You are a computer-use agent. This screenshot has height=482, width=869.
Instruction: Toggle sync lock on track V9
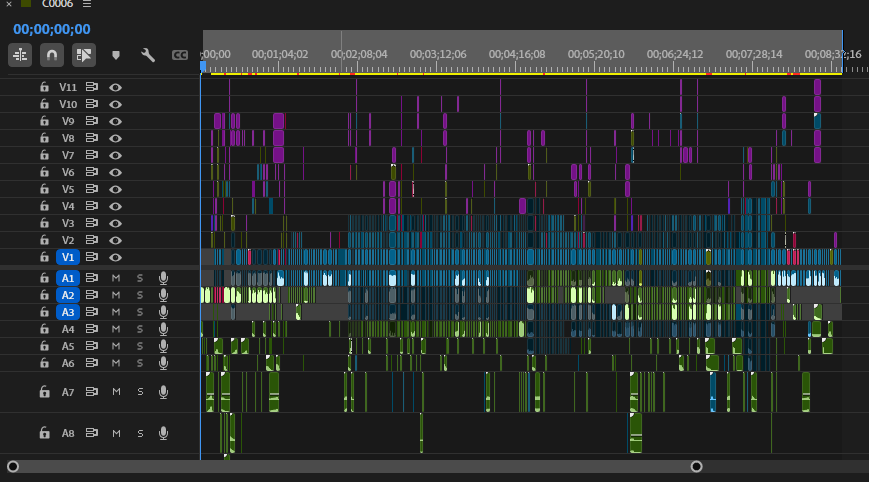[x=91, y=121]
